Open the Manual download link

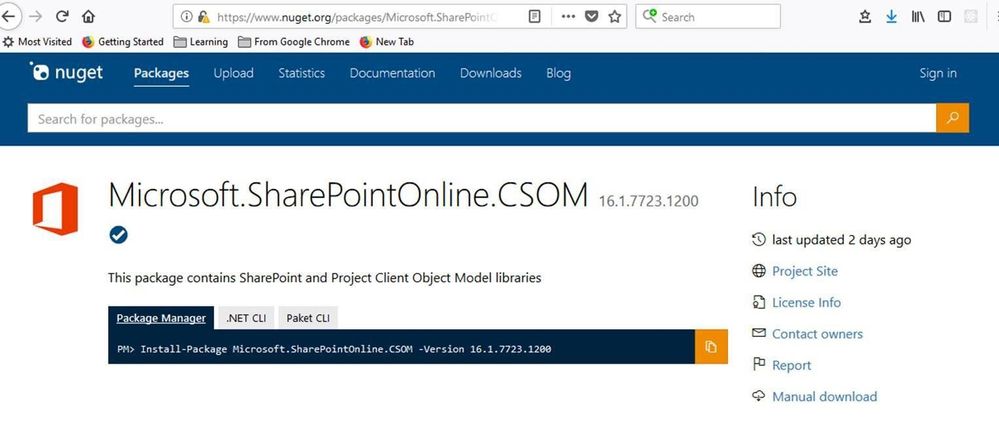824,396
